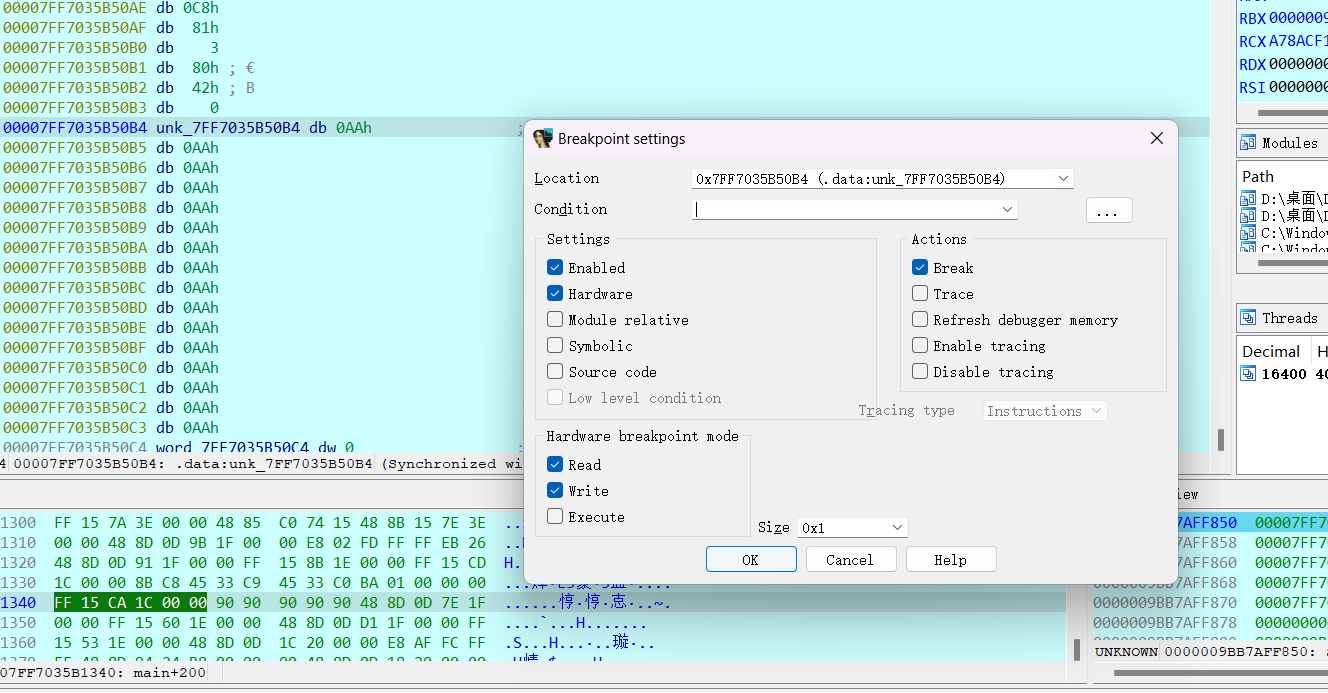Select the second D:\桌面 module icon
The width and height of the screenshot is (1328, 693).
pyautogui.click(x=1248, y=216)
